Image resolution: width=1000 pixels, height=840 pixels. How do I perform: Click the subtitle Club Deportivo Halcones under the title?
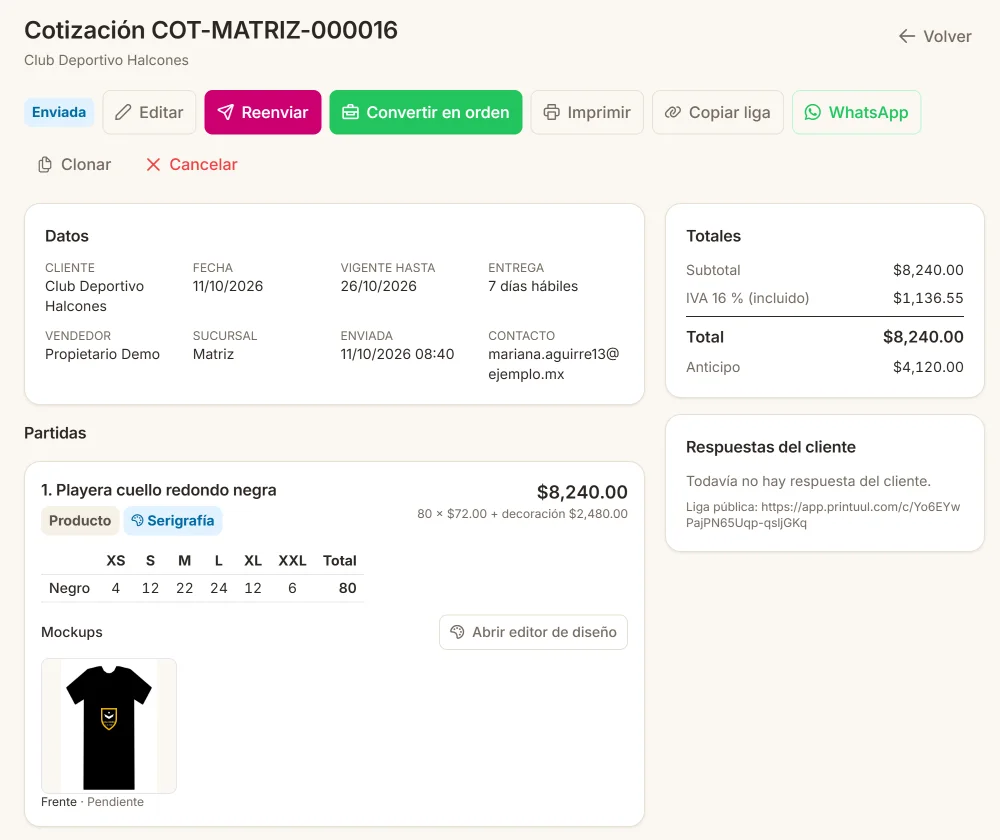(107, 60)
